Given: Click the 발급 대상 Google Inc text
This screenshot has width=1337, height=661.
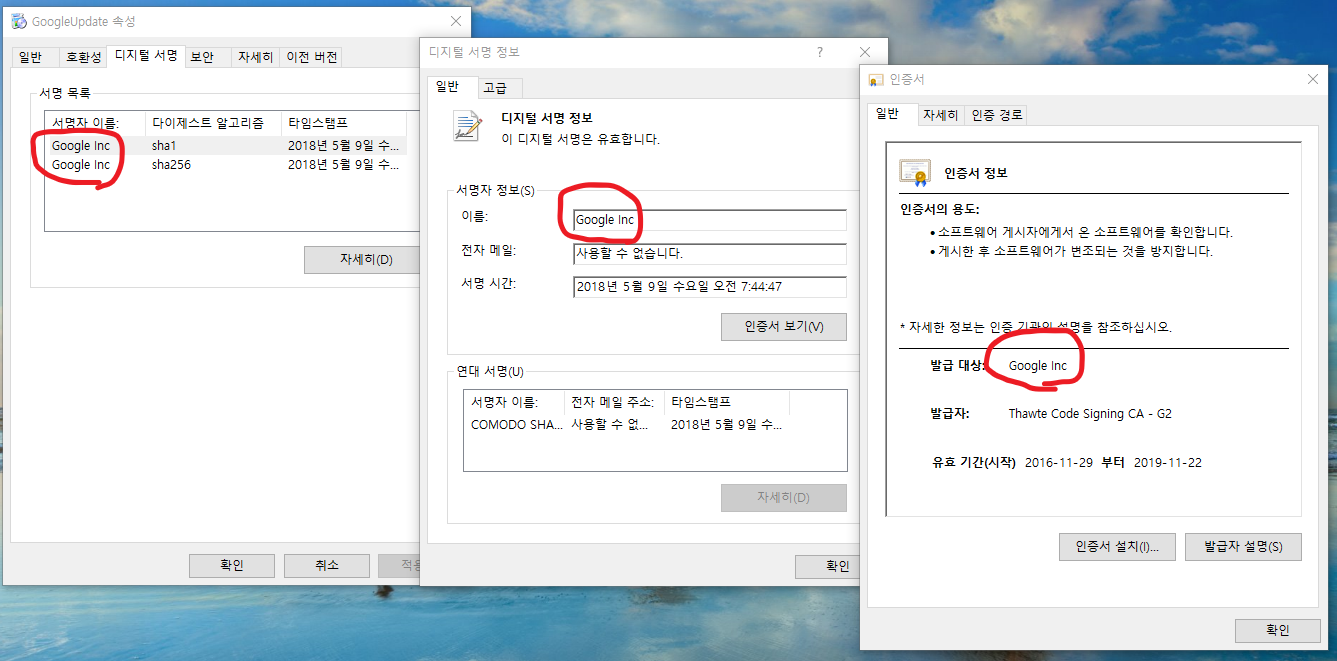Looking at the screenshot, I should (x=1038, y=366).
